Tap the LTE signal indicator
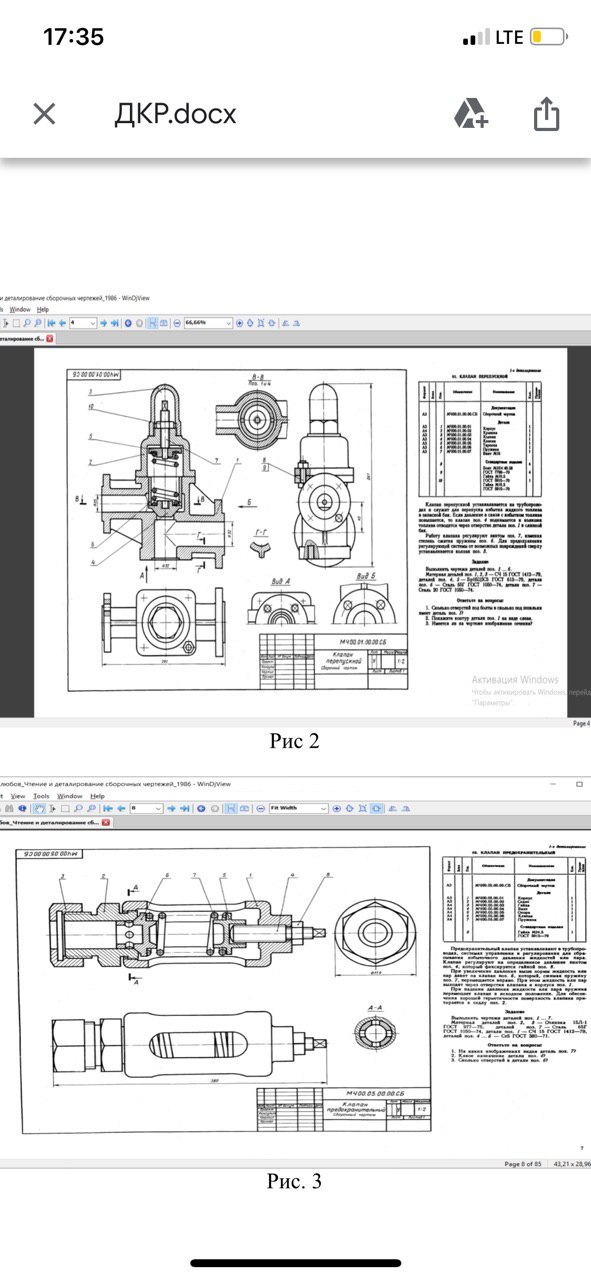 [509, 38]
